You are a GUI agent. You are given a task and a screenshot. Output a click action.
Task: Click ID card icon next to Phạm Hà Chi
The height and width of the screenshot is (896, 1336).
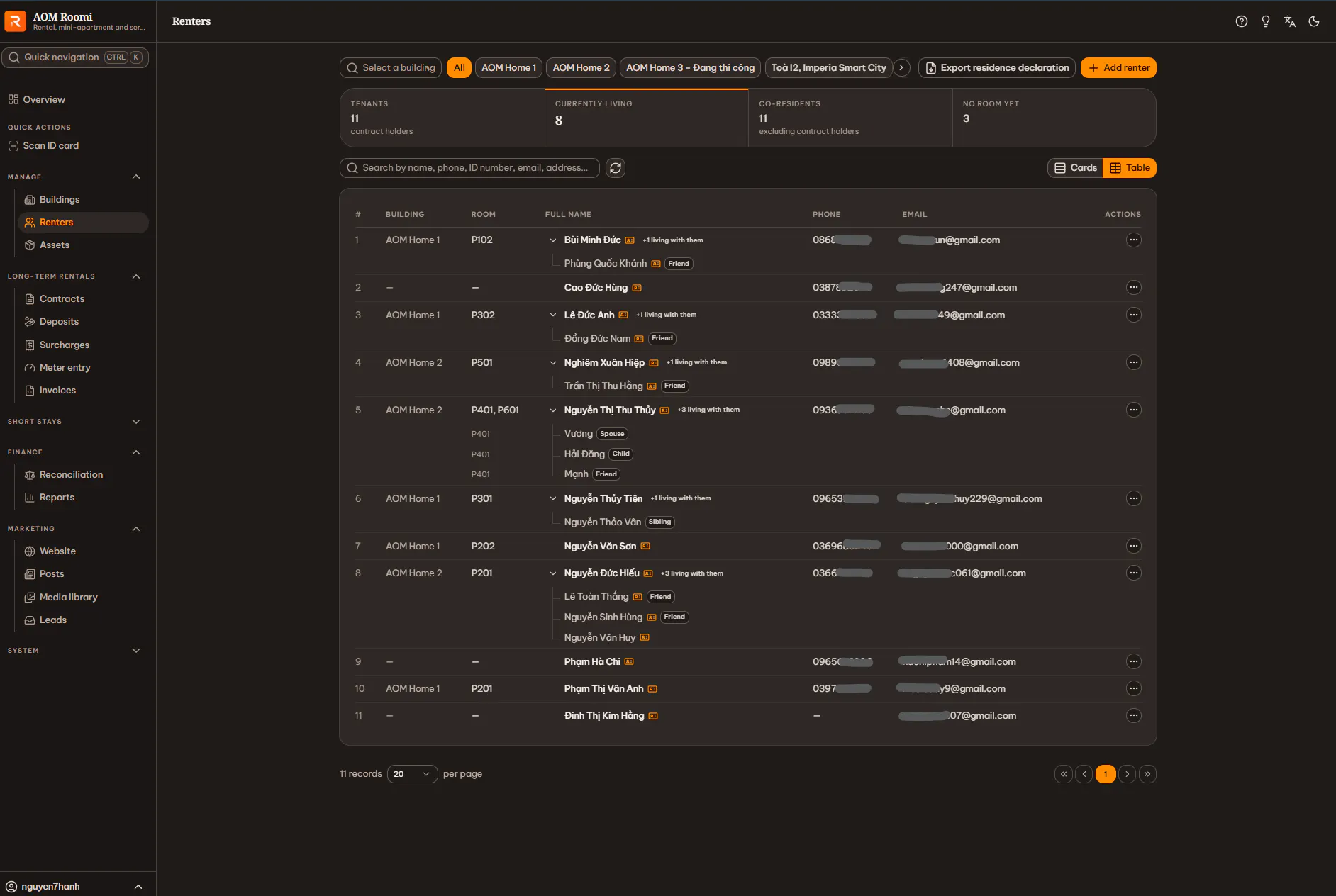(629, 661)
